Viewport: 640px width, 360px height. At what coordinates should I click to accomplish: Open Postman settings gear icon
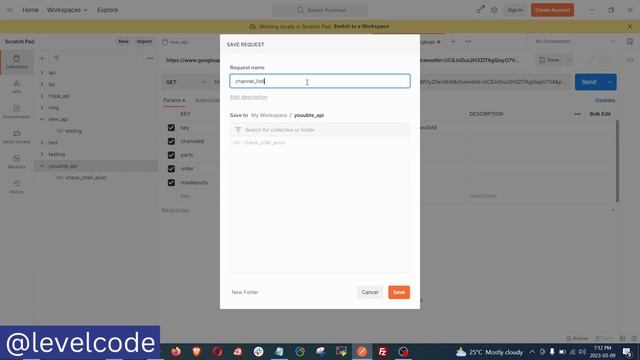point(494,10)
